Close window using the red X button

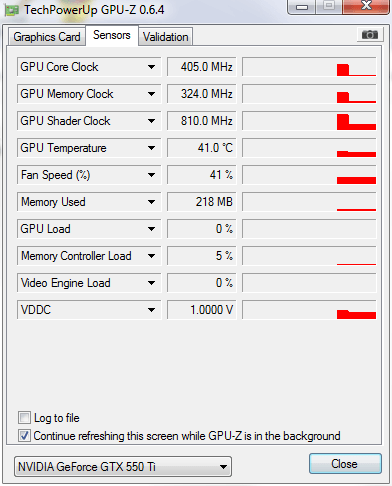pyautogui.click(x=365, y=6)
